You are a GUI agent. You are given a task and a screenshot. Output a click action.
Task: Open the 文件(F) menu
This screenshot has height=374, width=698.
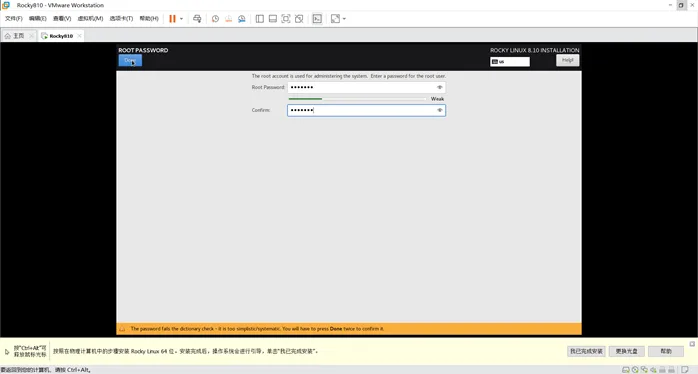tap(14, 18)
